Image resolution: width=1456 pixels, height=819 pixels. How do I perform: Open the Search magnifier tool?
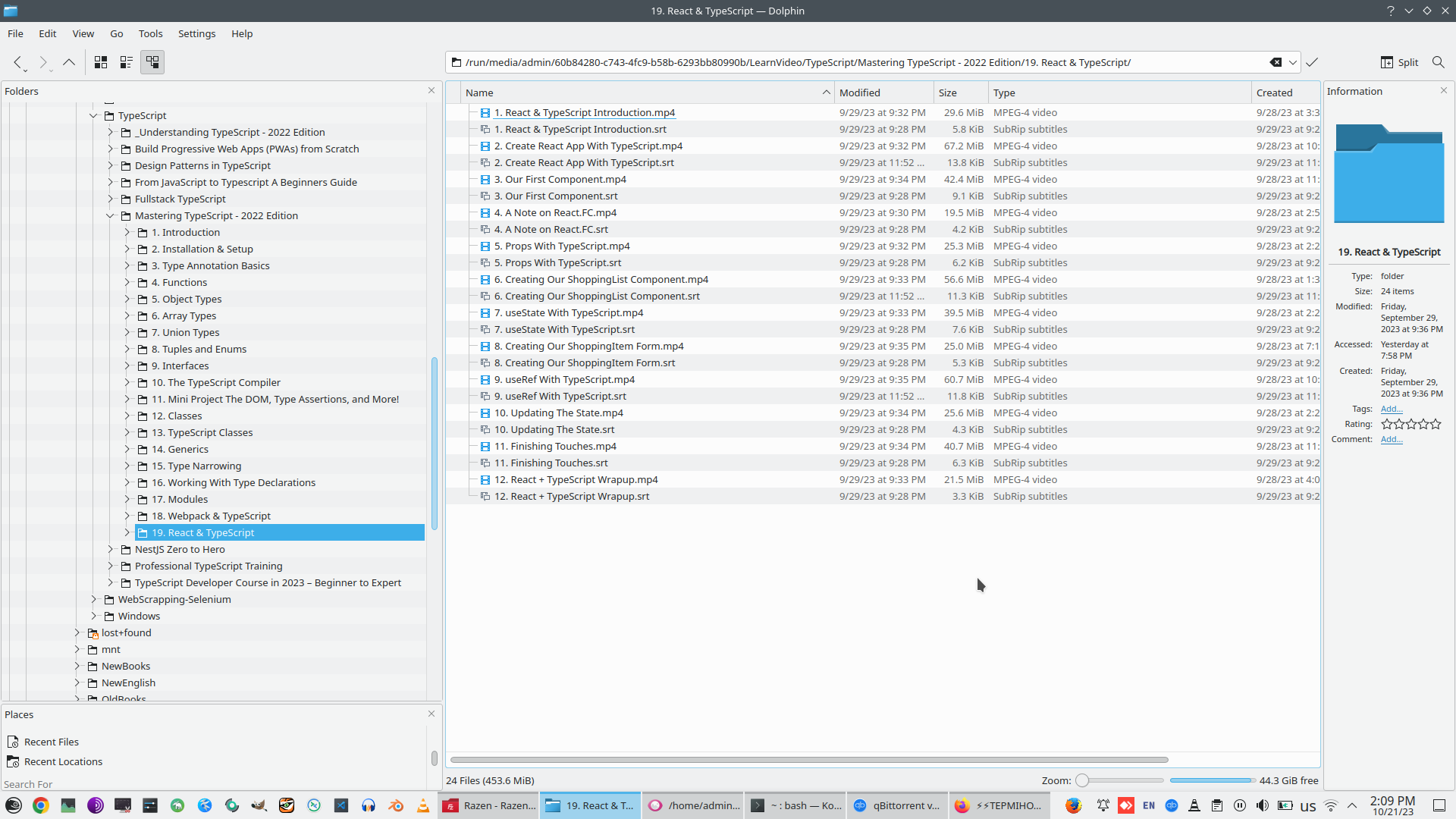(x=1438, y=62)
